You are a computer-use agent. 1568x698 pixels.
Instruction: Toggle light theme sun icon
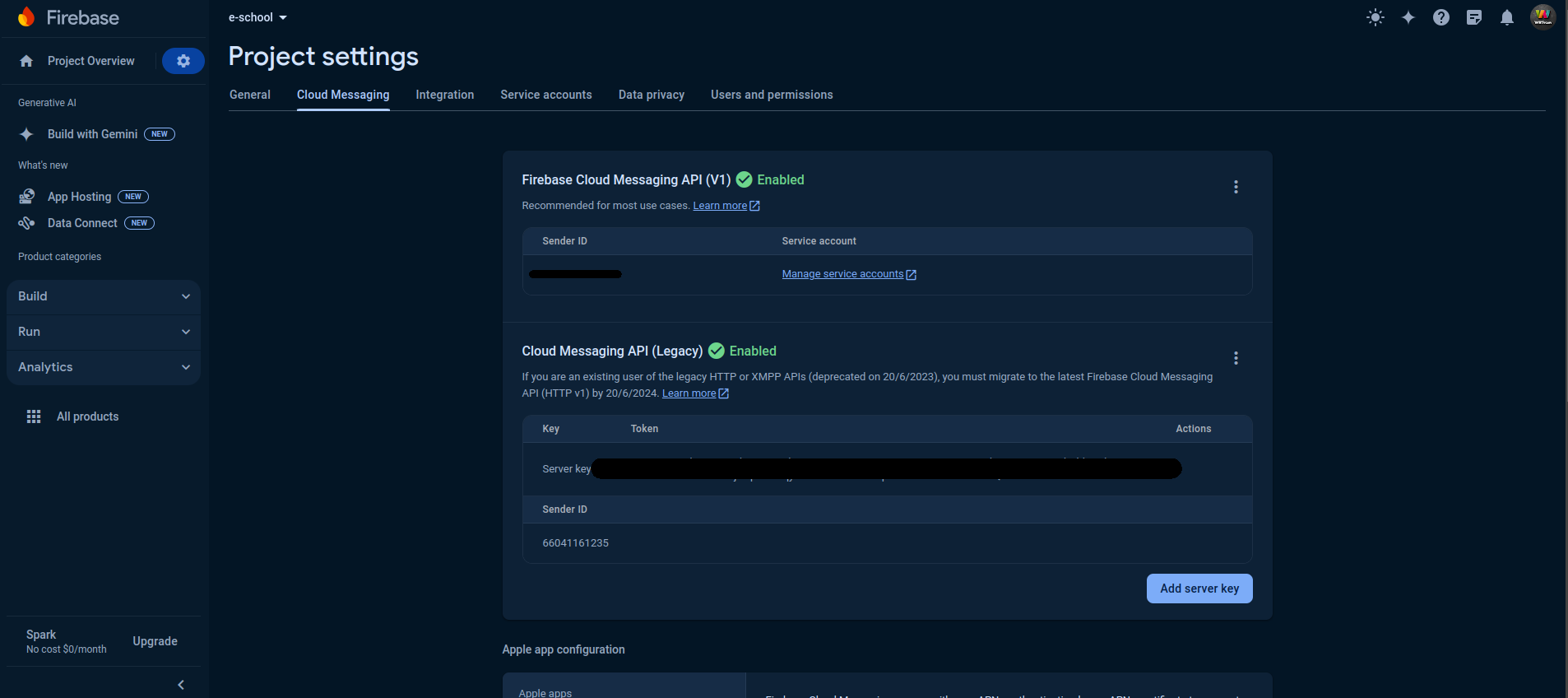tap(1375, 17)
